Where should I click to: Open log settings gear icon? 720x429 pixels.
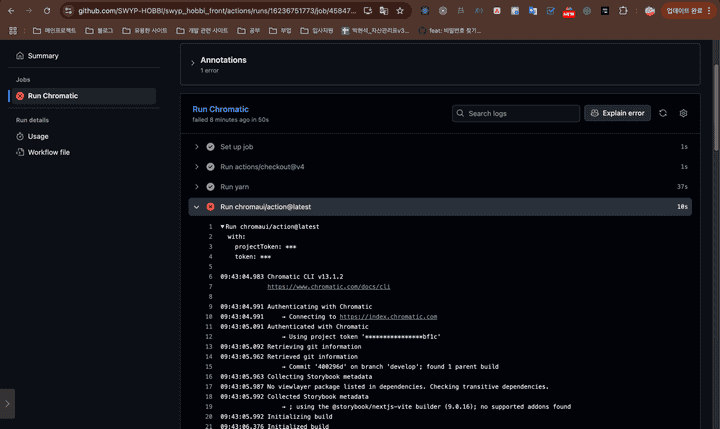[683, 113]
